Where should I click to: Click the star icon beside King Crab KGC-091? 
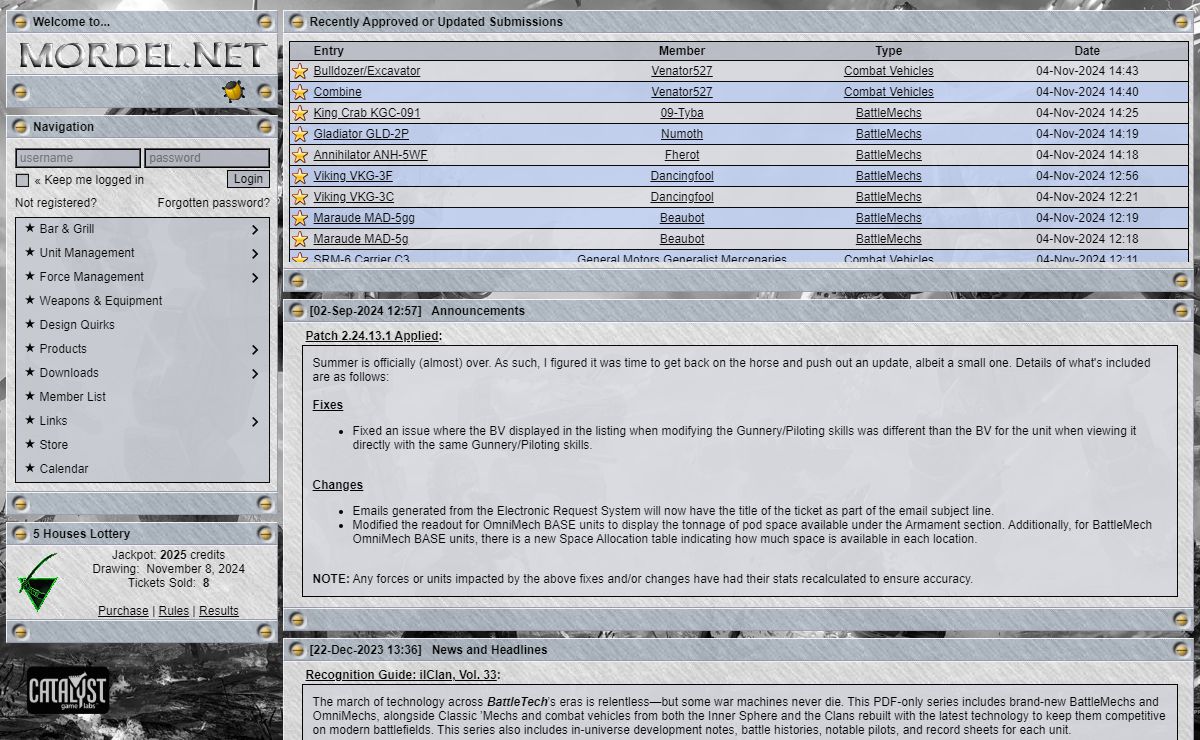[x=299, y=113]
